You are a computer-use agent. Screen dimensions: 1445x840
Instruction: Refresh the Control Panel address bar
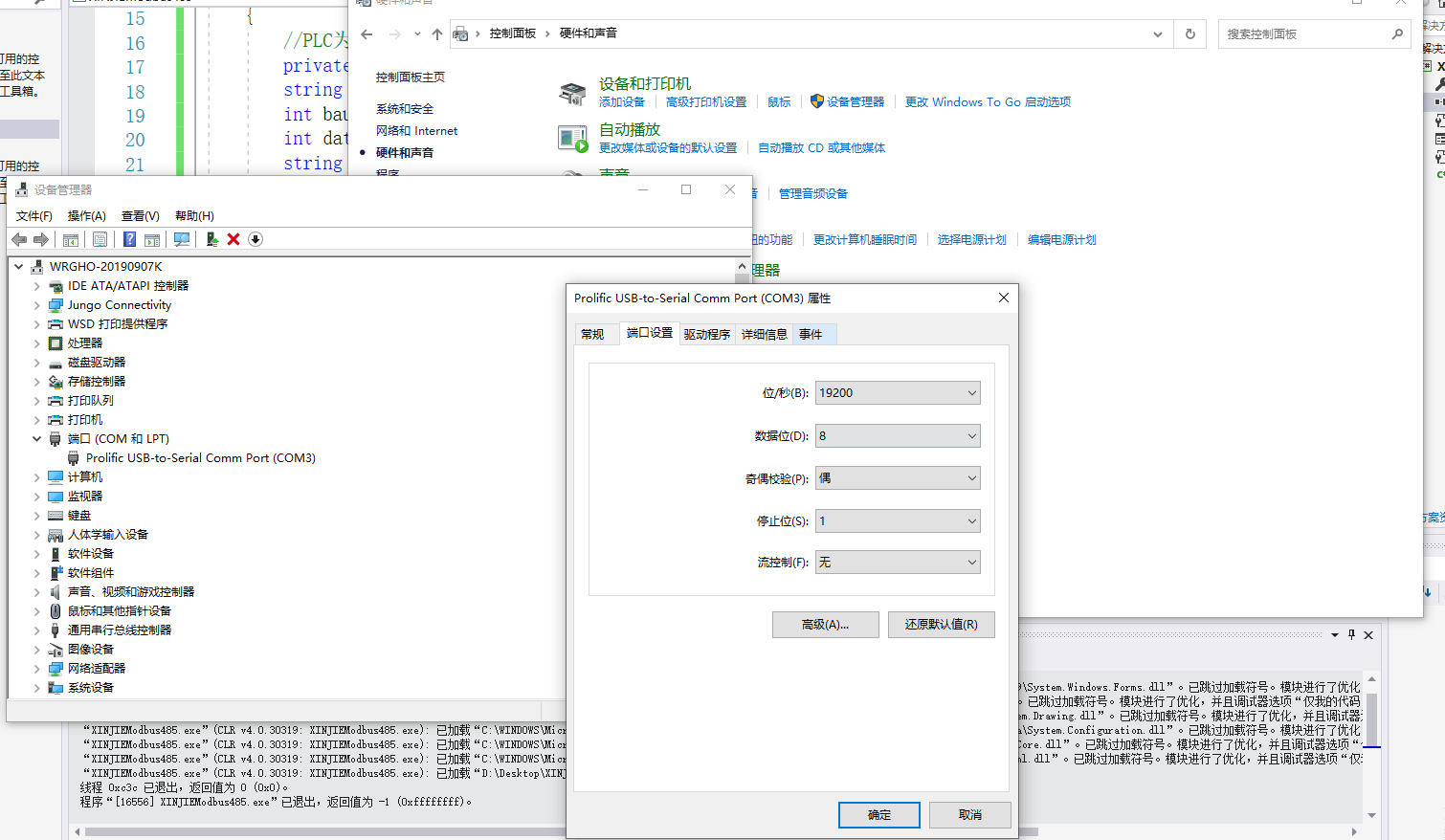click(x=1190, y=34)
